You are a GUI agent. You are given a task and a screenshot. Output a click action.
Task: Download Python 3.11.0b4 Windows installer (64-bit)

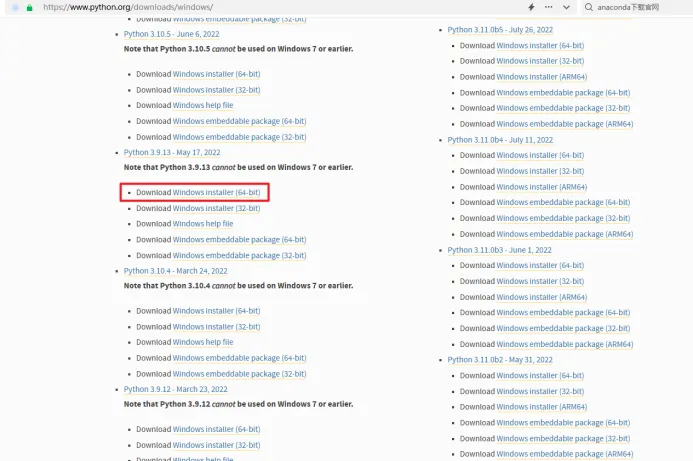[540, 155]
